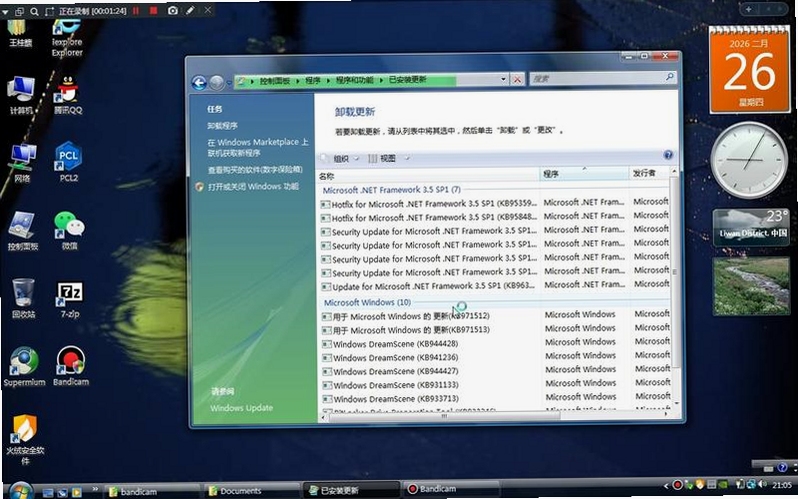Screen dimensions: 798x499
Task: Switch to the Bandicam app taskbar button
Action: [x=452, y=489]
